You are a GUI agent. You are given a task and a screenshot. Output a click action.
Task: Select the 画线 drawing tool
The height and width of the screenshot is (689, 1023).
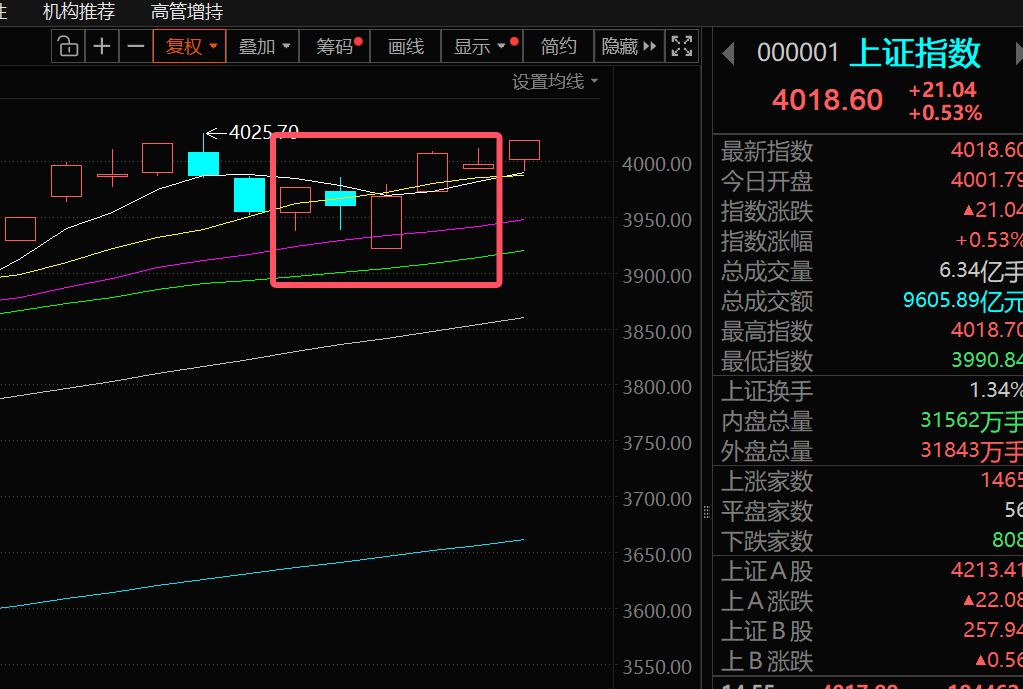coord(406,46)
